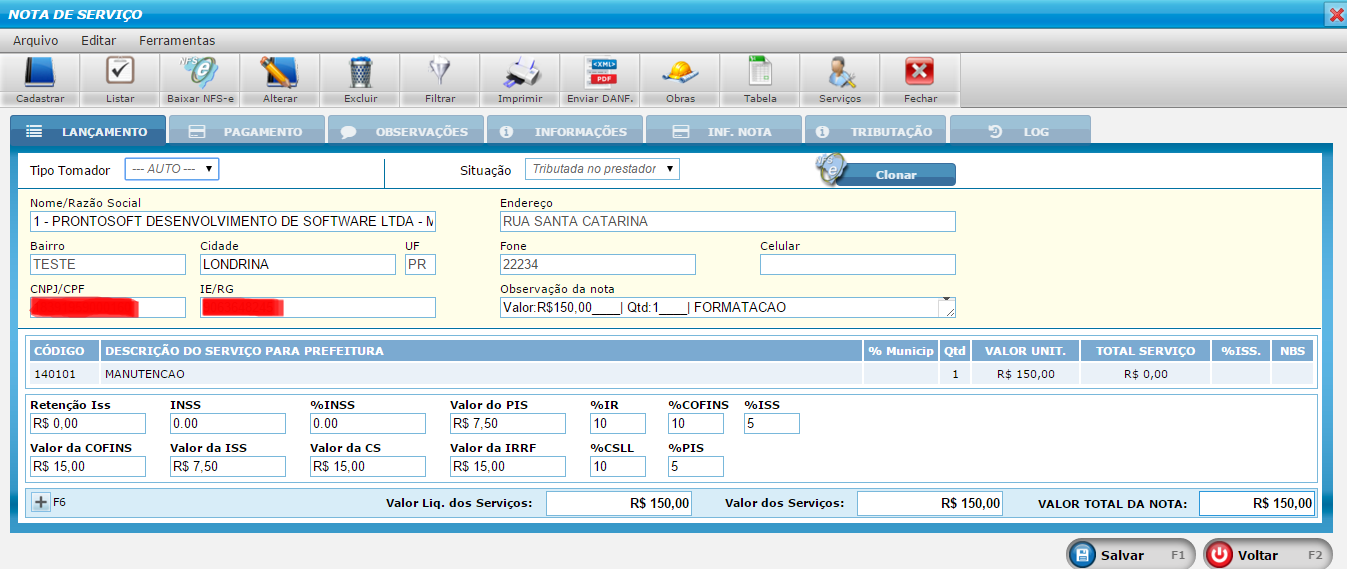Viewport: 1347px width, 569px height.
Task: Switch to the Tributação tab
Action: 875,131
